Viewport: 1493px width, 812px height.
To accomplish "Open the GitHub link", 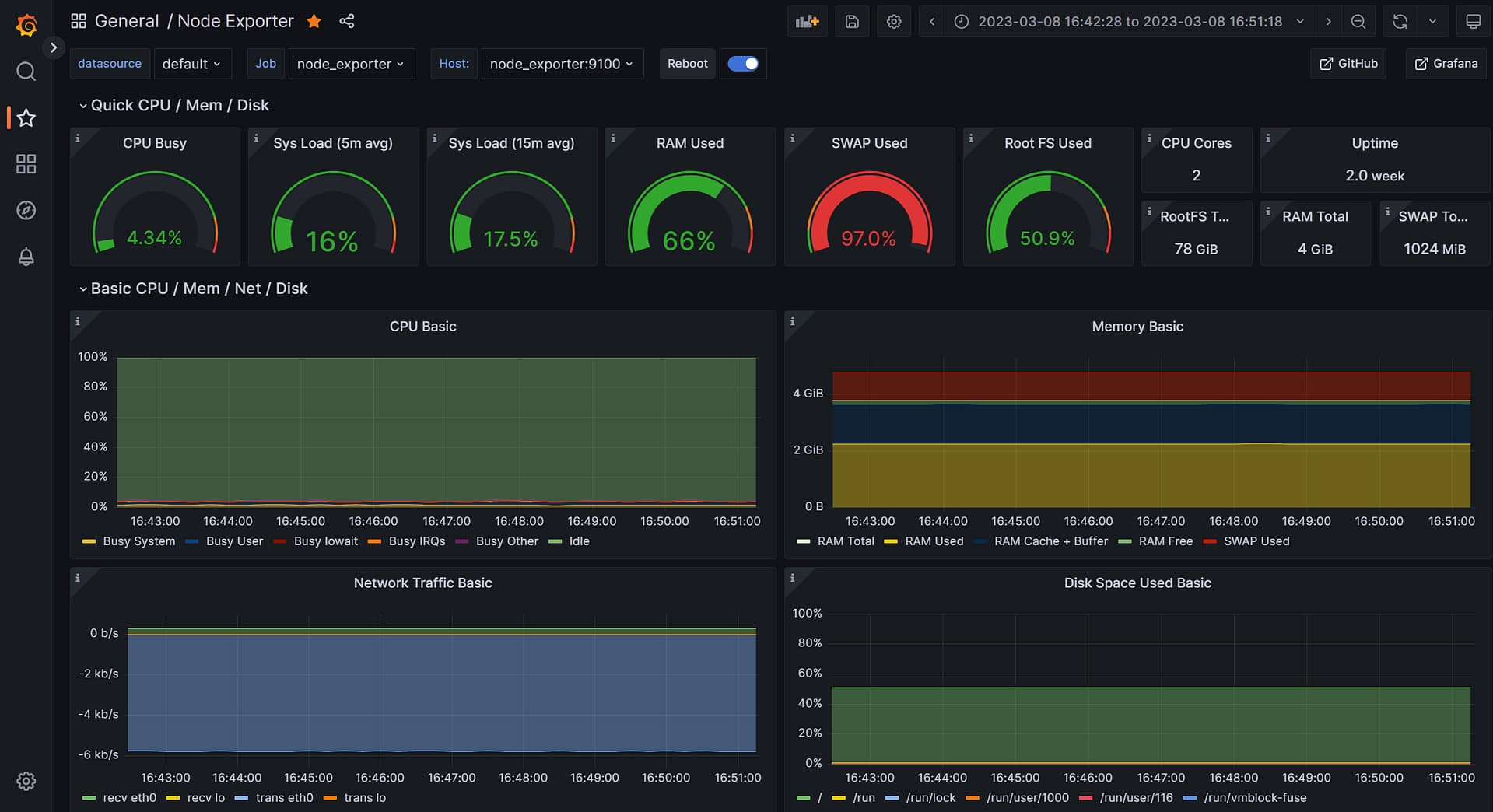I will point(1348,64).
